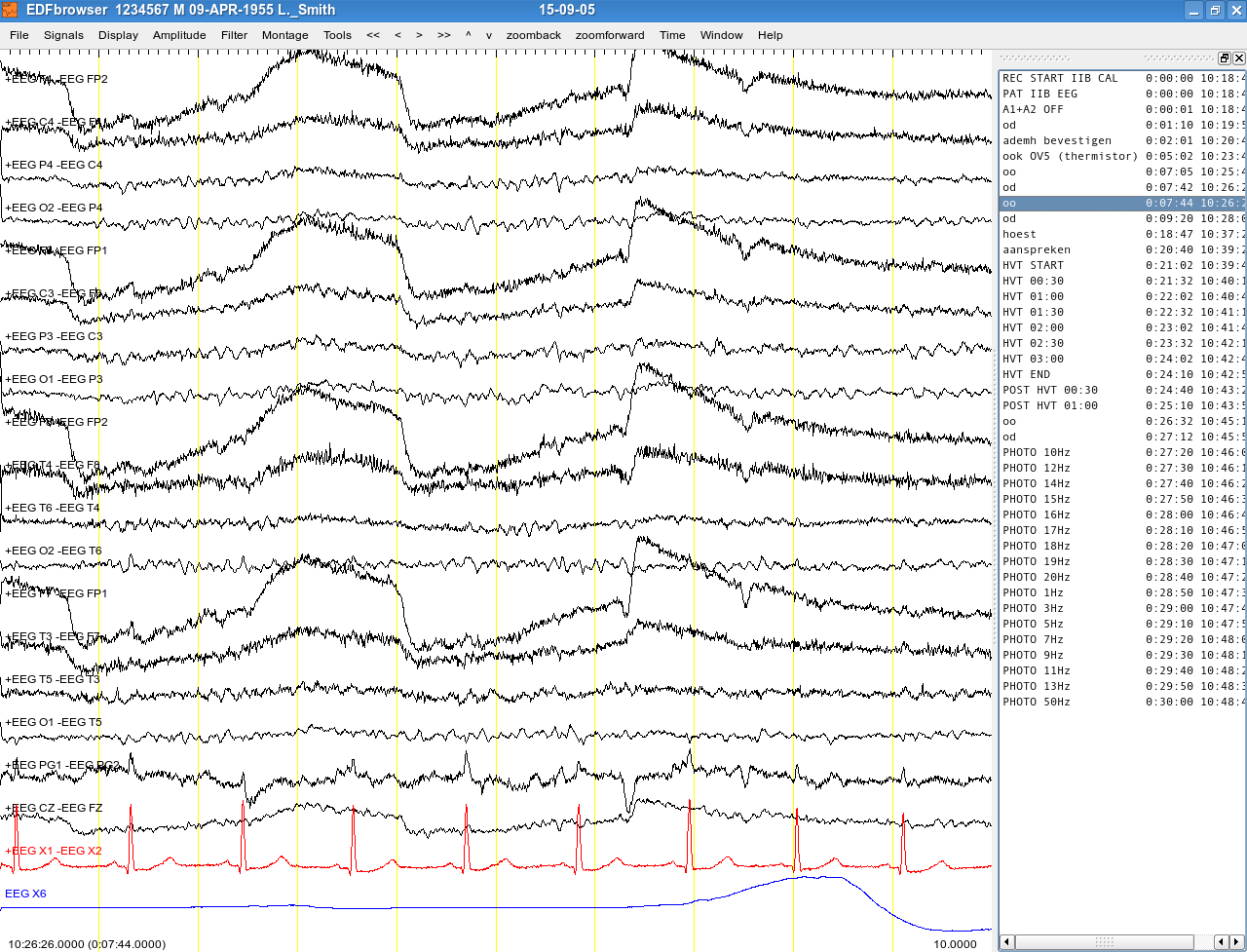Expand the Time menu

pyautogui.click(x=672, y=35)
